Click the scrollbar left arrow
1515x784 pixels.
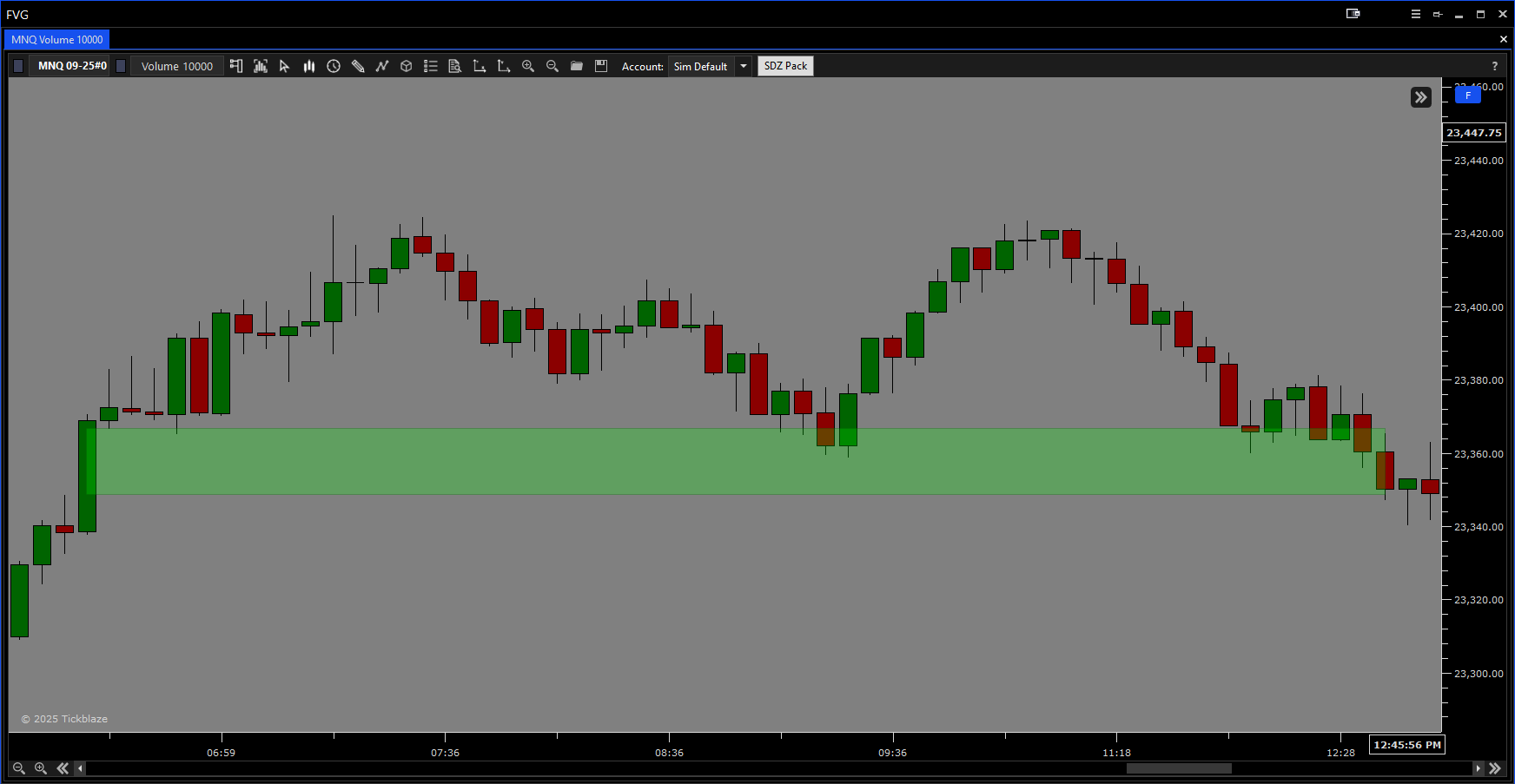pyautogui.click(x=81, y=768)
